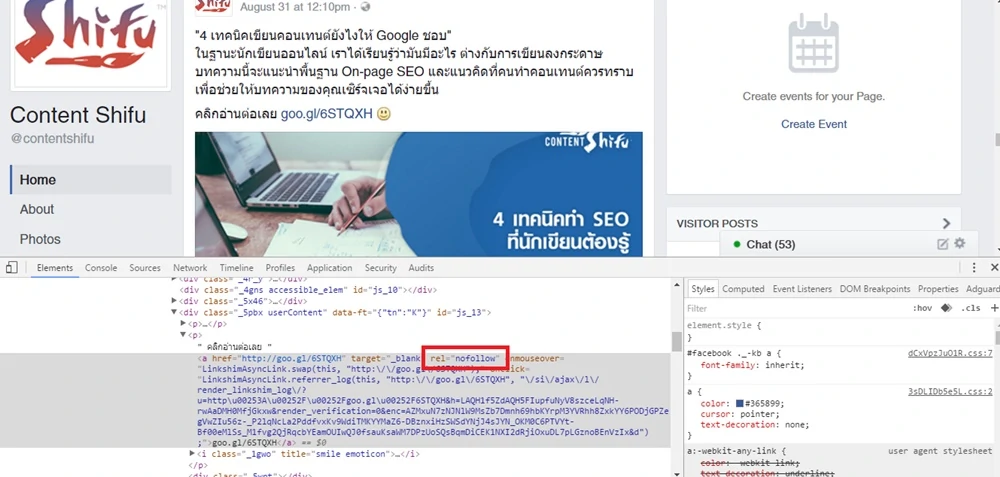This screenshot has width=1000, height=477.
Task: Open the Chat settings gear icon
Action: (959, 244)
